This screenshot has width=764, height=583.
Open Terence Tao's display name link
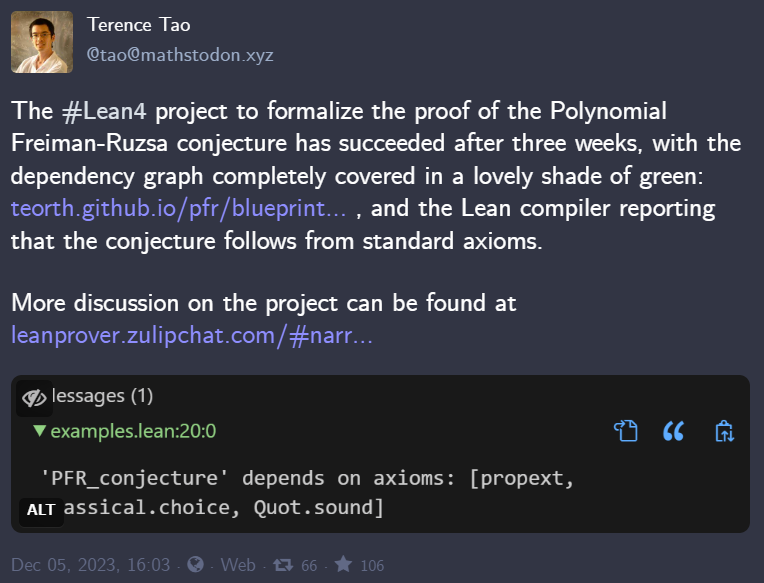click(138, 25)
